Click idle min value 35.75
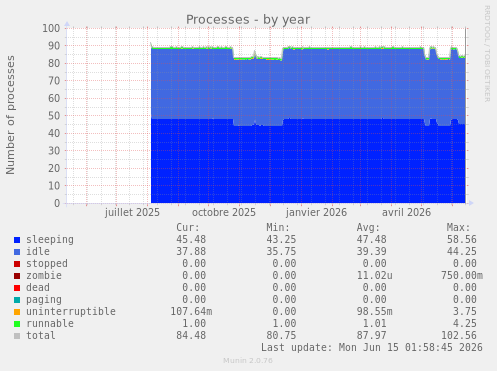The image size is (497, 371). tap(281, 251)
